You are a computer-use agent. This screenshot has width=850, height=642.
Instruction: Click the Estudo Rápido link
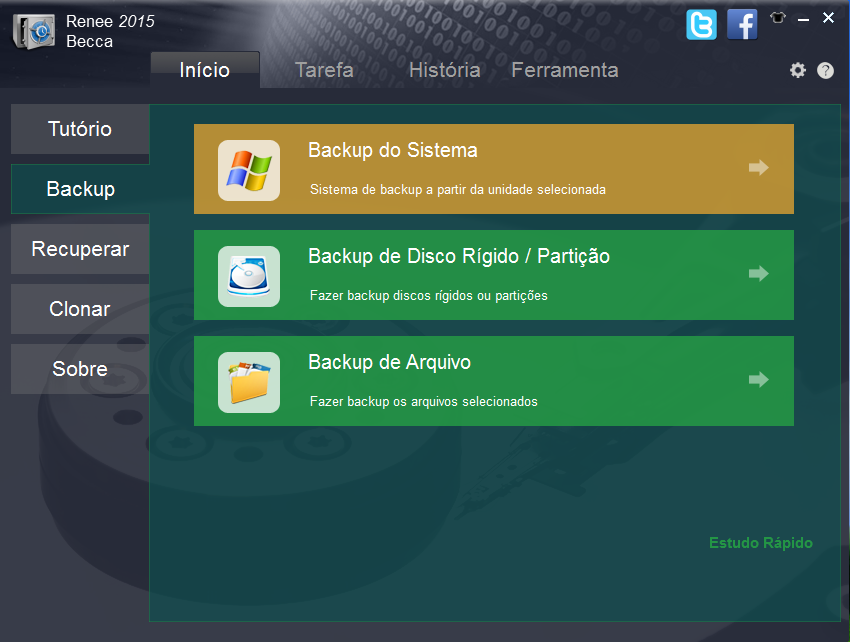tap(761, 543)
